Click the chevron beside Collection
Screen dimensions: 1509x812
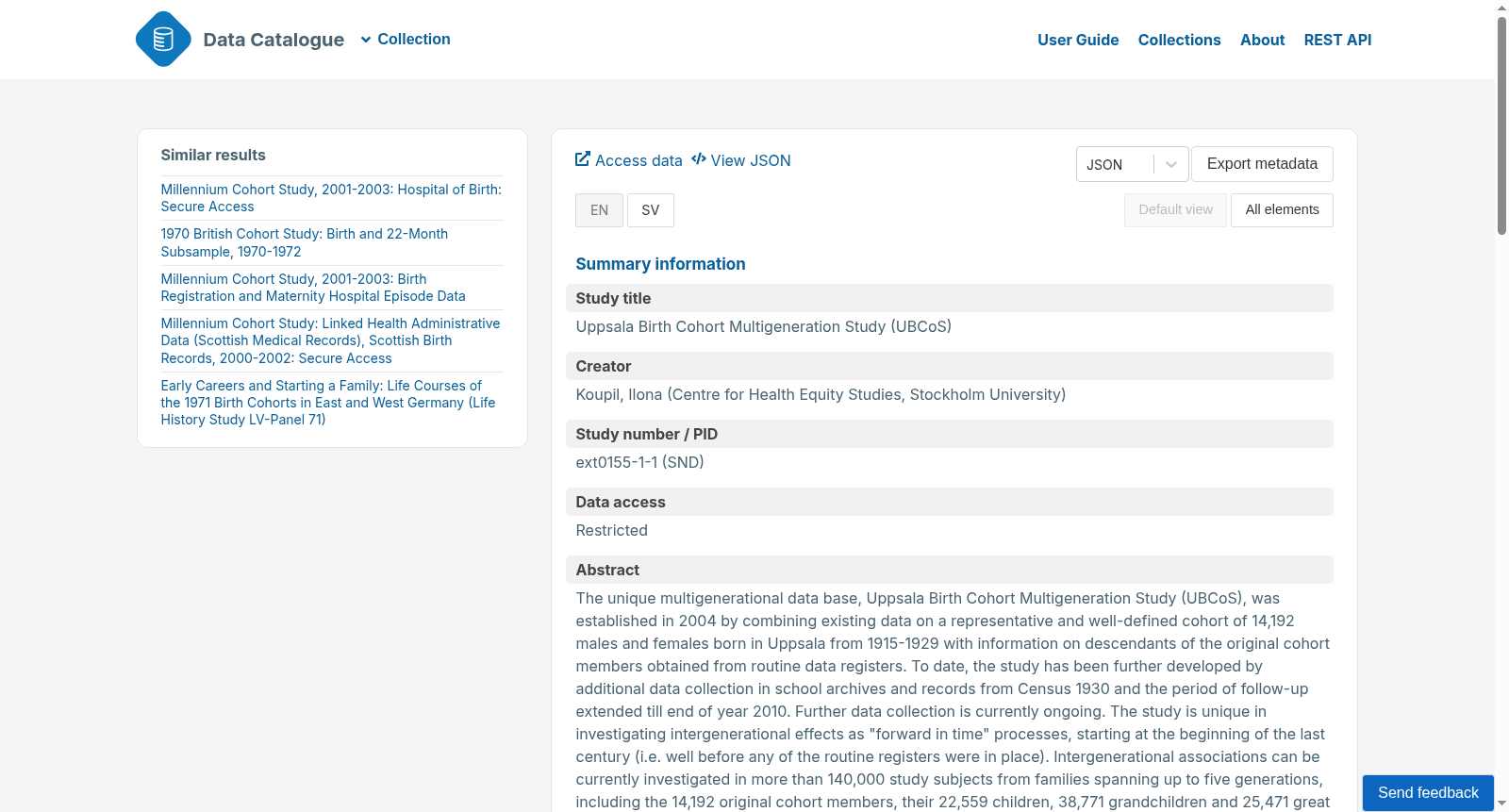coord(366,40)
